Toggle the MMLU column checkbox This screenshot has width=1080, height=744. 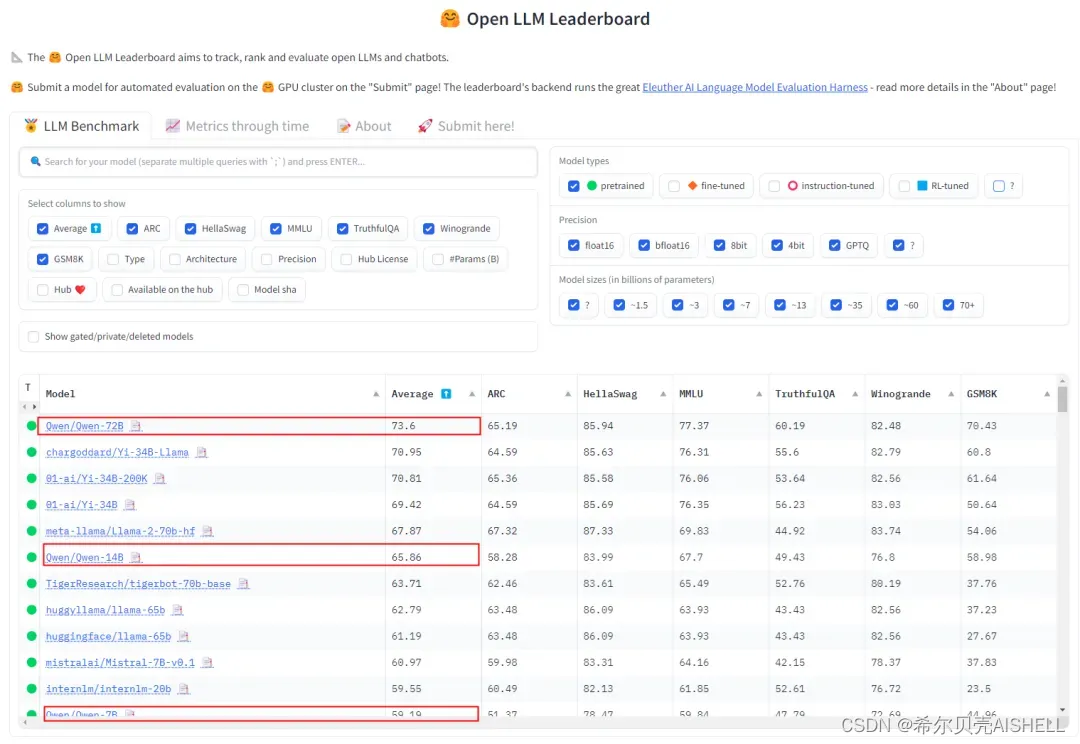click(x=276, y=229)
